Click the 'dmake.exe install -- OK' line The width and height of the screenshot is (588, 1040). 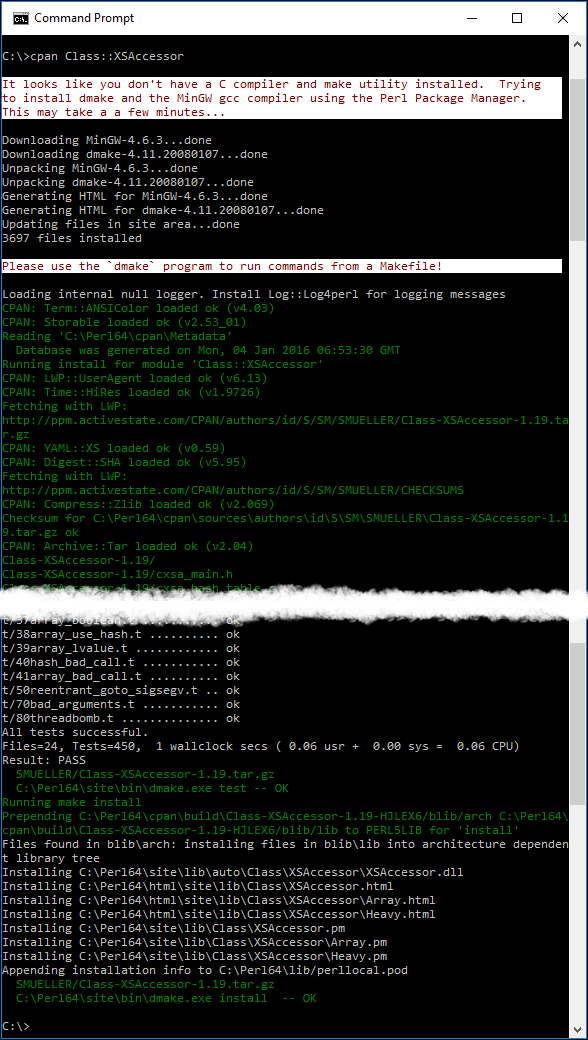point(166,998)
